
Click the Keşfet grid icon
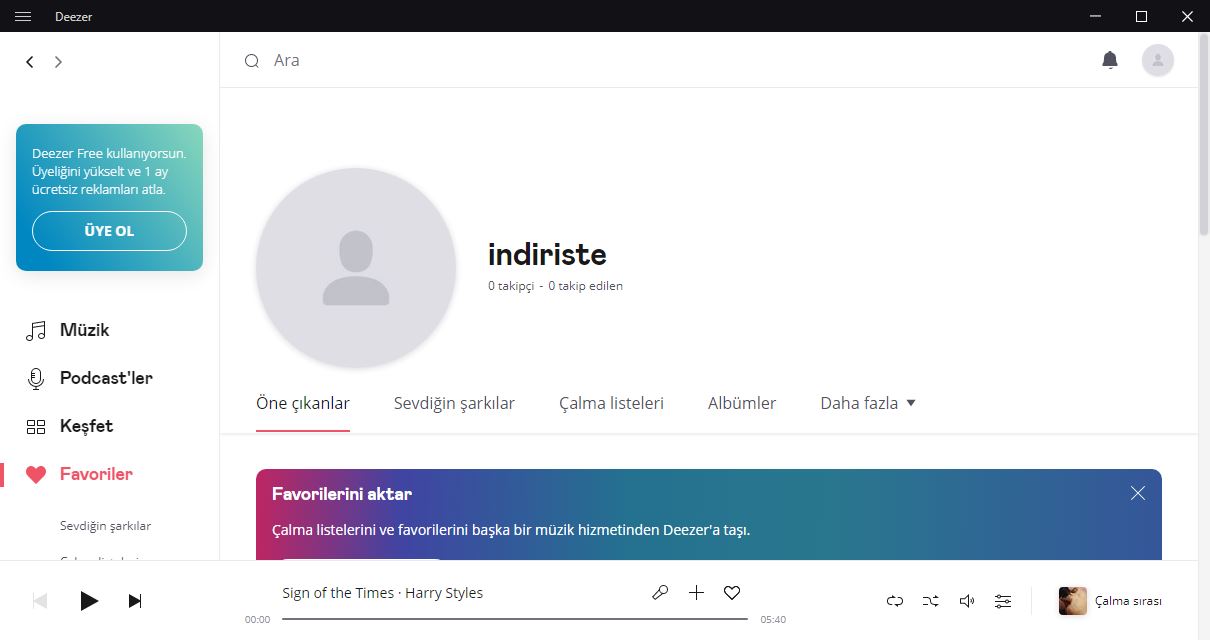(36, 427)
